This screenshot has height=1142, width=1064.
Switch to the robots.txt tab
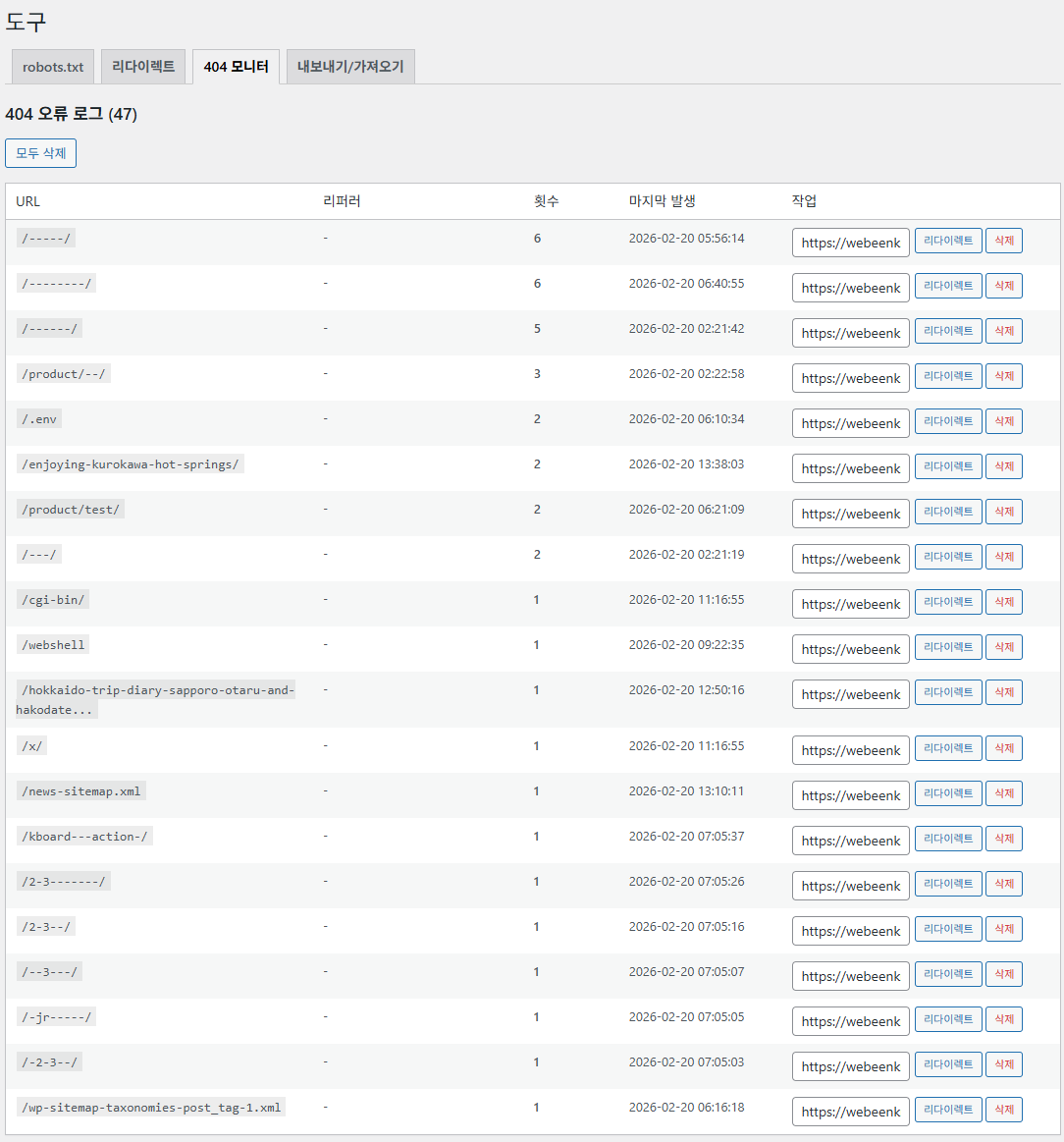tap(53, 67)
